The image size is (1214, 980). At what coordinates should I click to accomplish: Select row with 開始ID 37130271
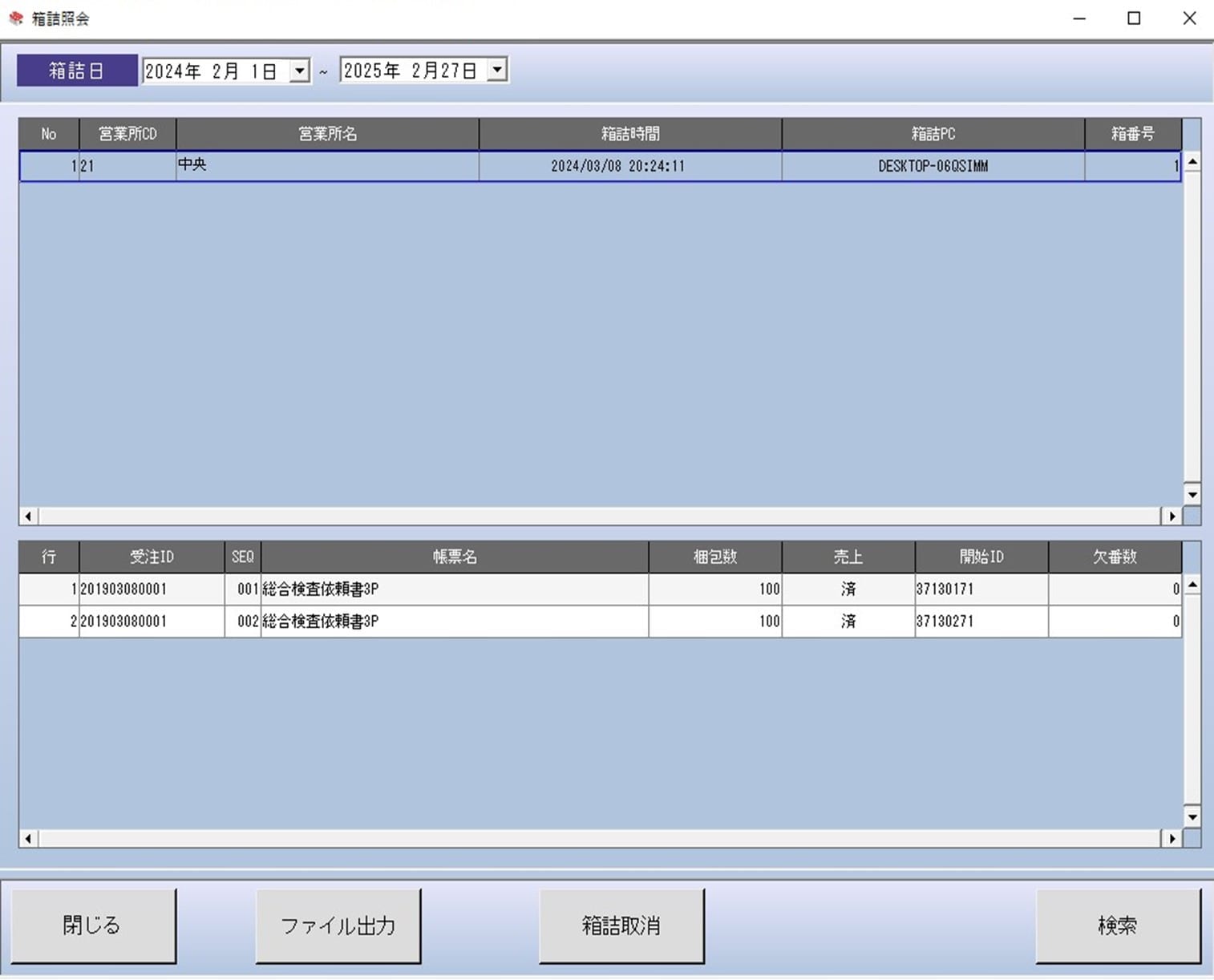[x=980, y=622]
